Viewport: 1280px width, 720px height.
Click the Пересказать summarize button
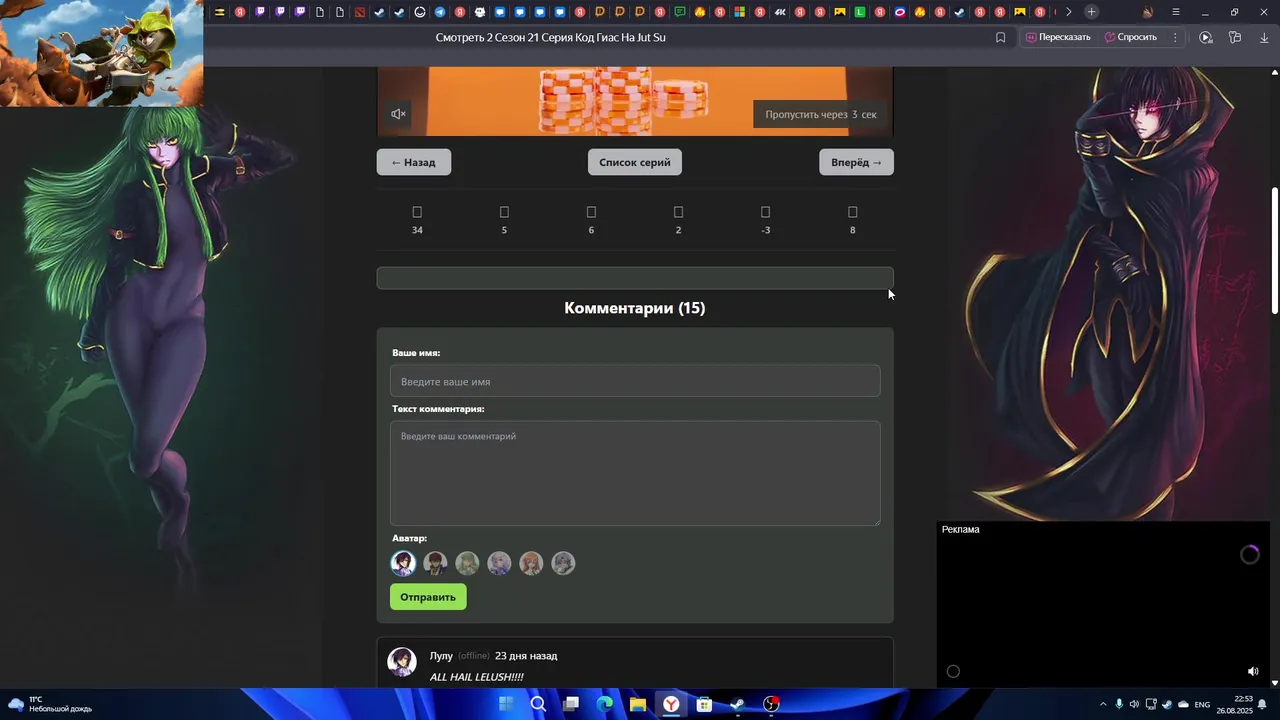tap(1058, 37)
